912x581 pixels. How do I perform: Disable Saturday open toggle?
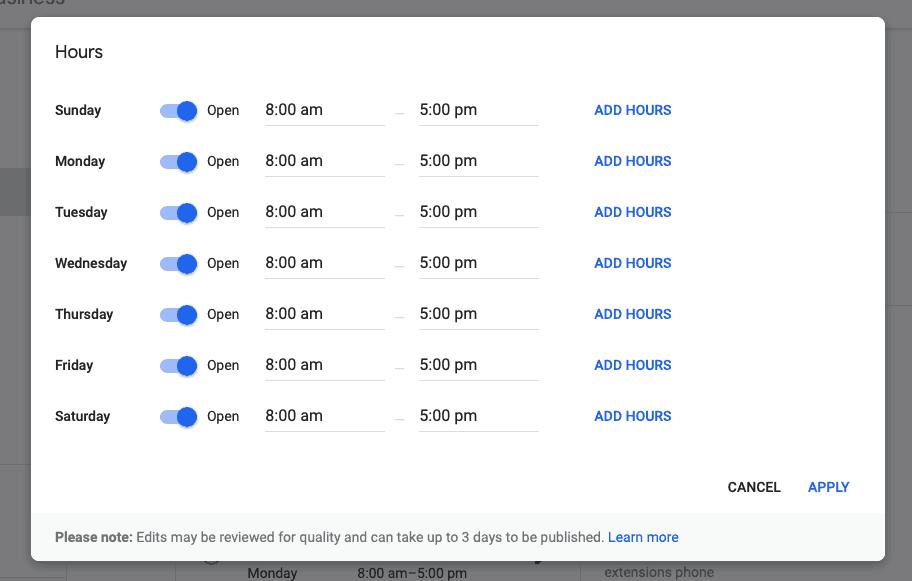pyautogui.click(x=178, y=417)
